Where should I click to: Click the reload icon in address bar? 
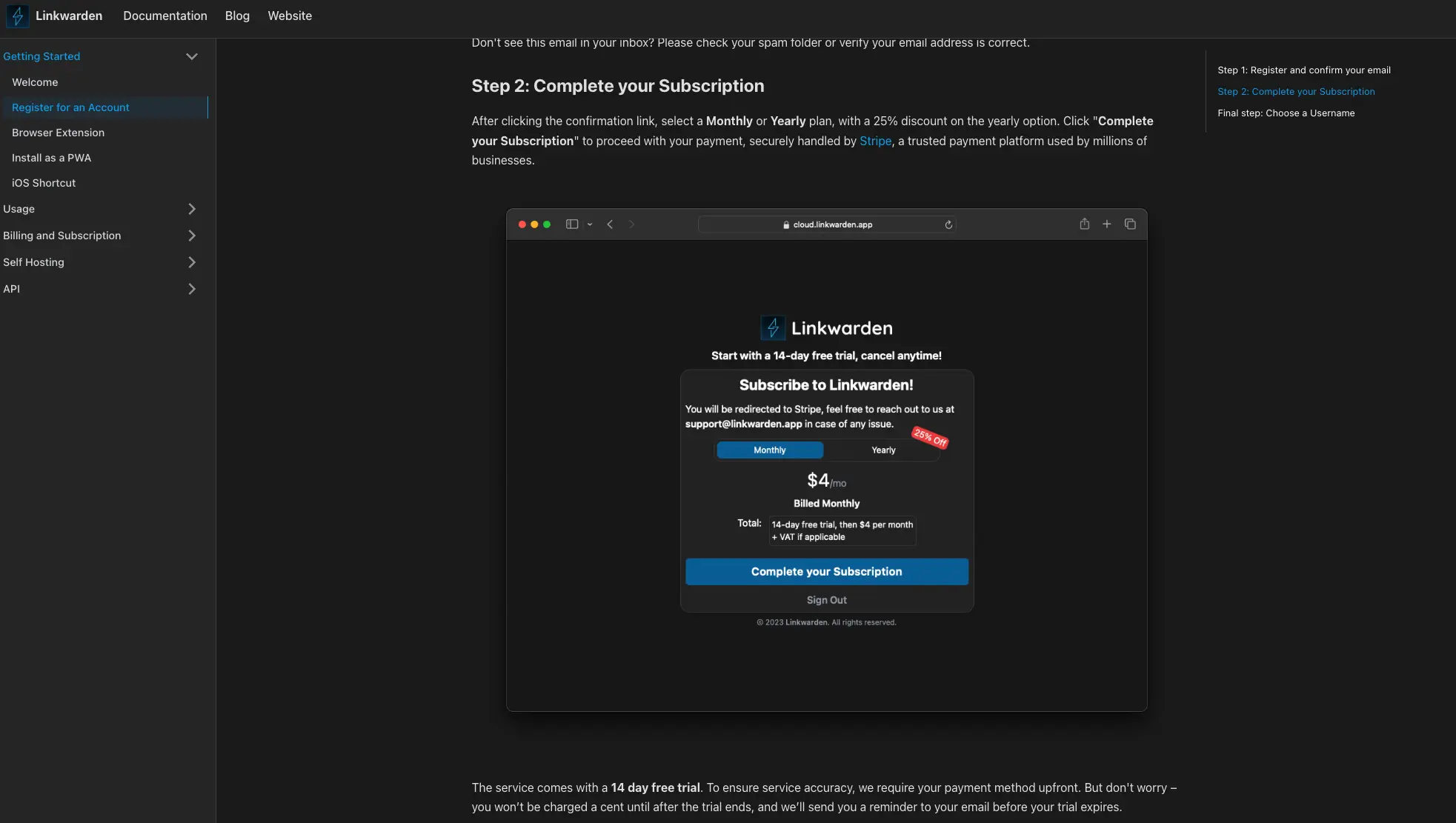click(x=948, y=224)
